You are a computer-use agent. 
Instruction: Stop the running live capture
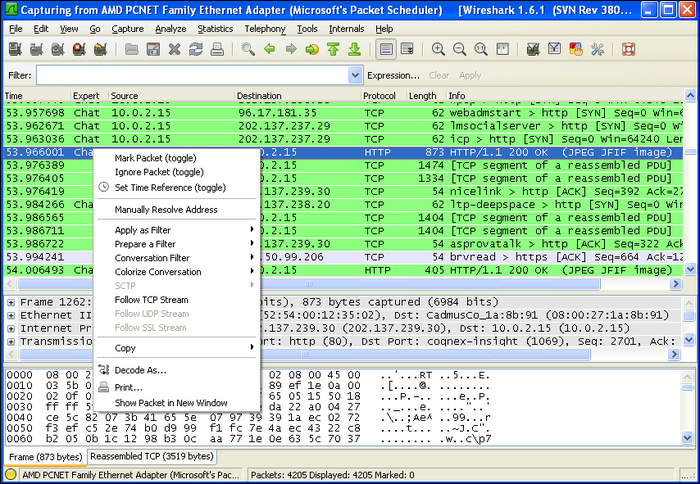tap(79, 49)
